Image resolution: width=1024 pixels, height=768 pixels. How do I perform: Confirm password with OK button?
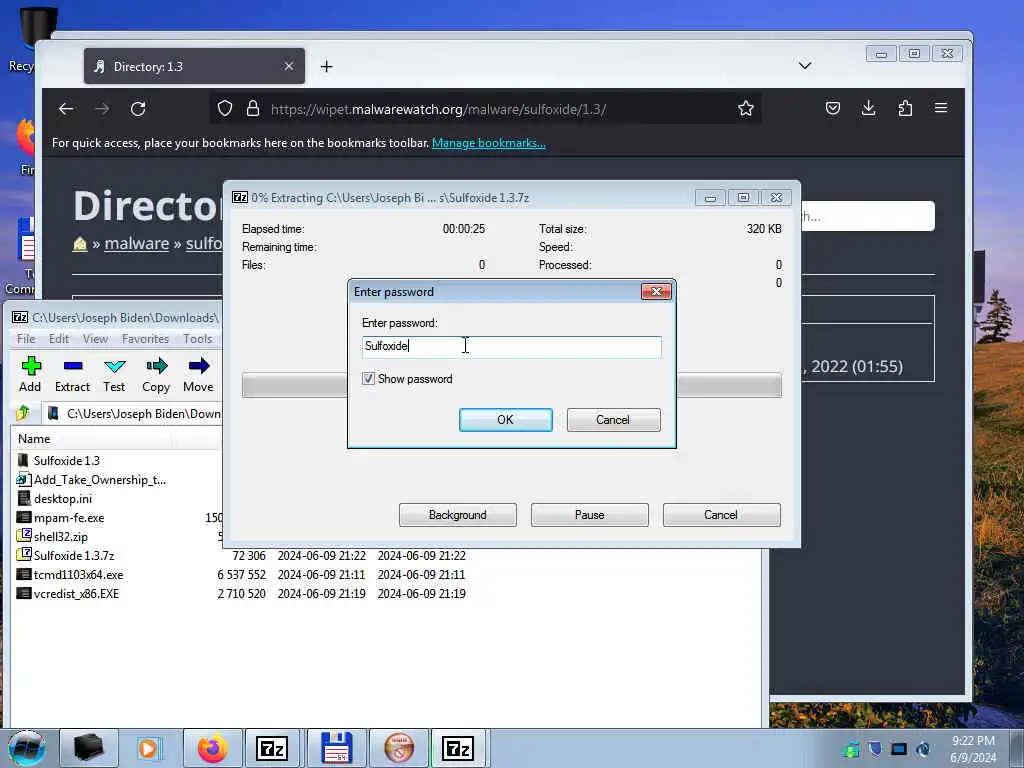point(505,420)
